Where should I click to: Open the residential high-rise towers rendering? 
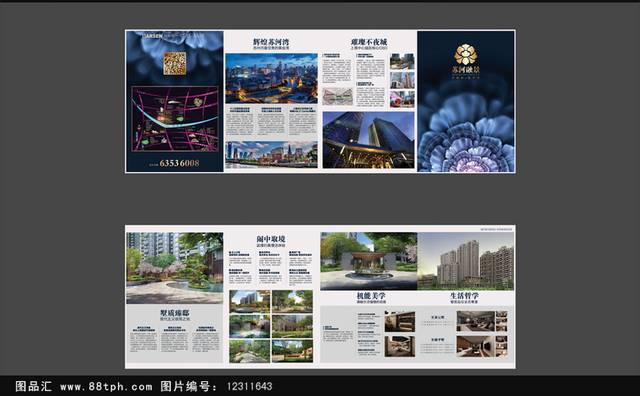click(466, 261)
